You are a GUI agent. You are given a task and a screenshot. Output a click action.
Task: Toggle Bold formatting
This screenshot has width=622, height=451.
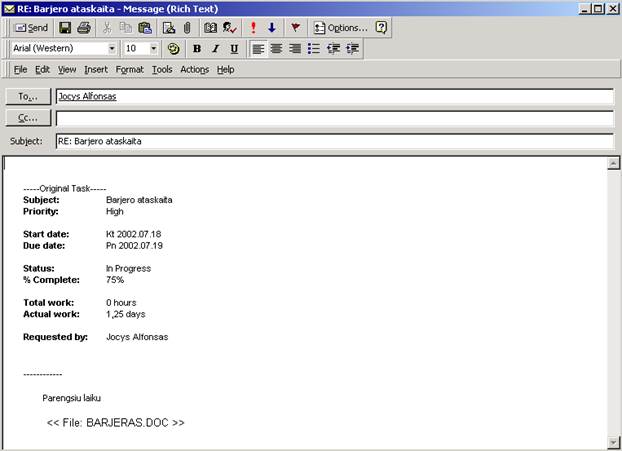click(197, 49)
